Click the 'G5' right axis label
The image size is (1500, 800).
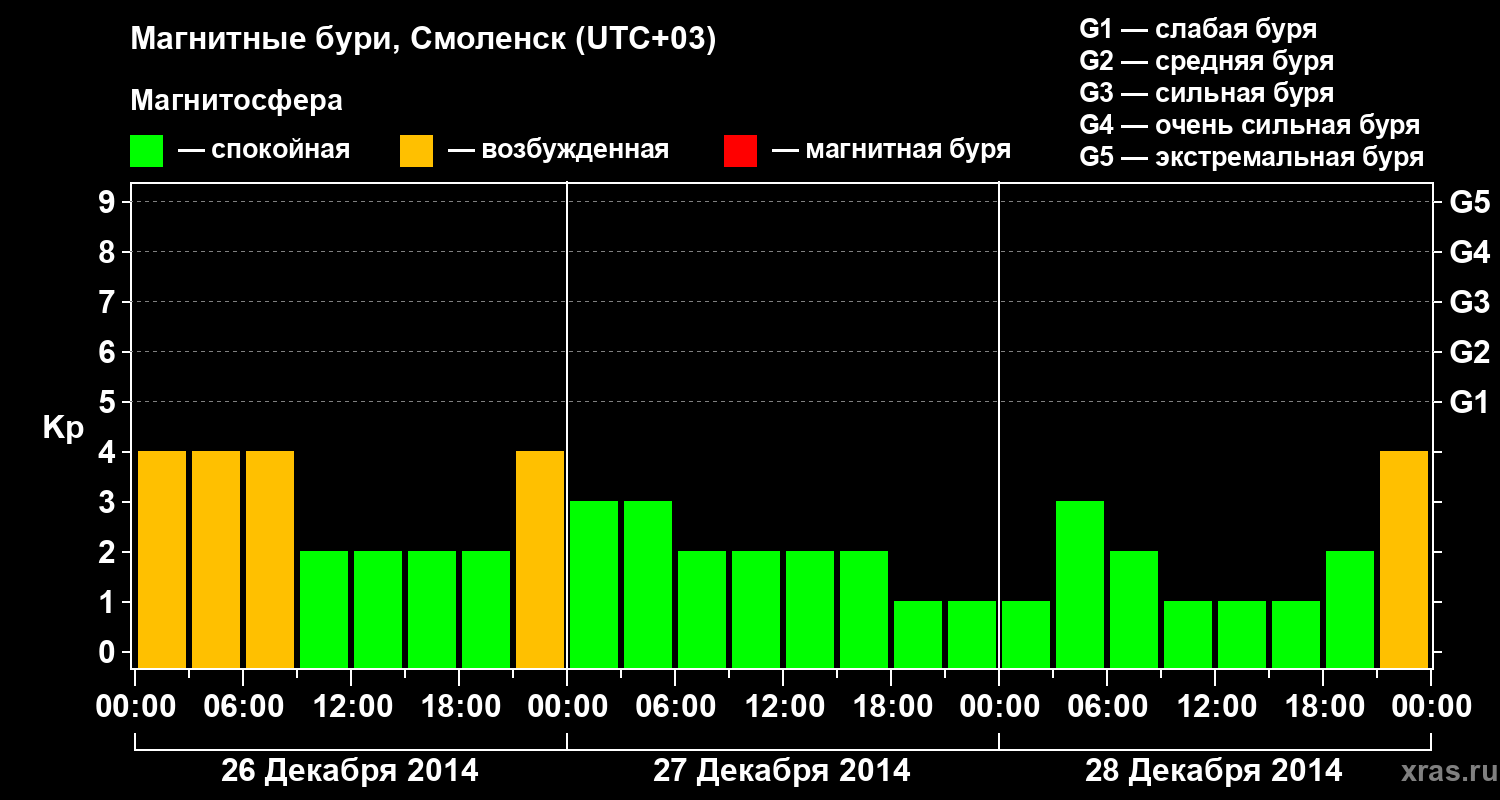click(x=1469, y=202)
